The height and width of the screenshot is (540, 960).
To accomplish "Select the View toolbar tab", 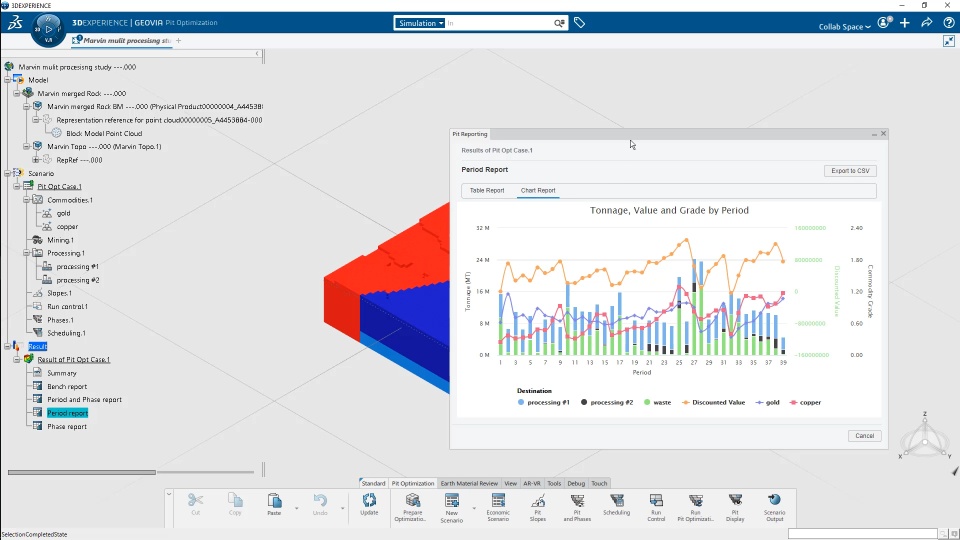I will (511, 483).
